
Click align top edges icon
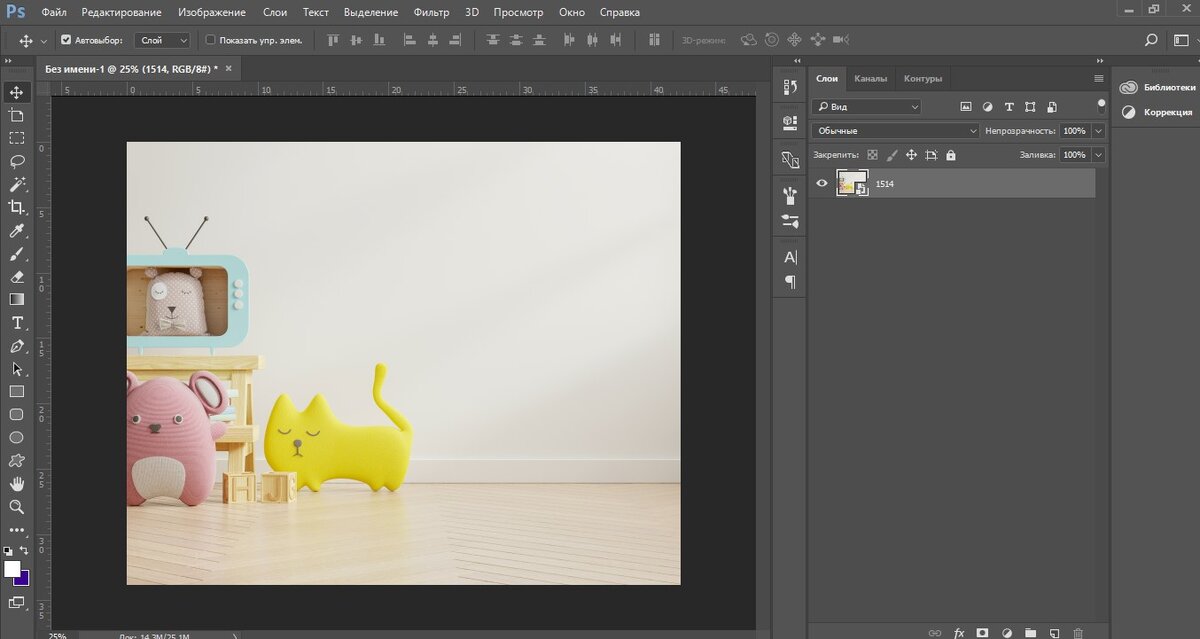333,40
